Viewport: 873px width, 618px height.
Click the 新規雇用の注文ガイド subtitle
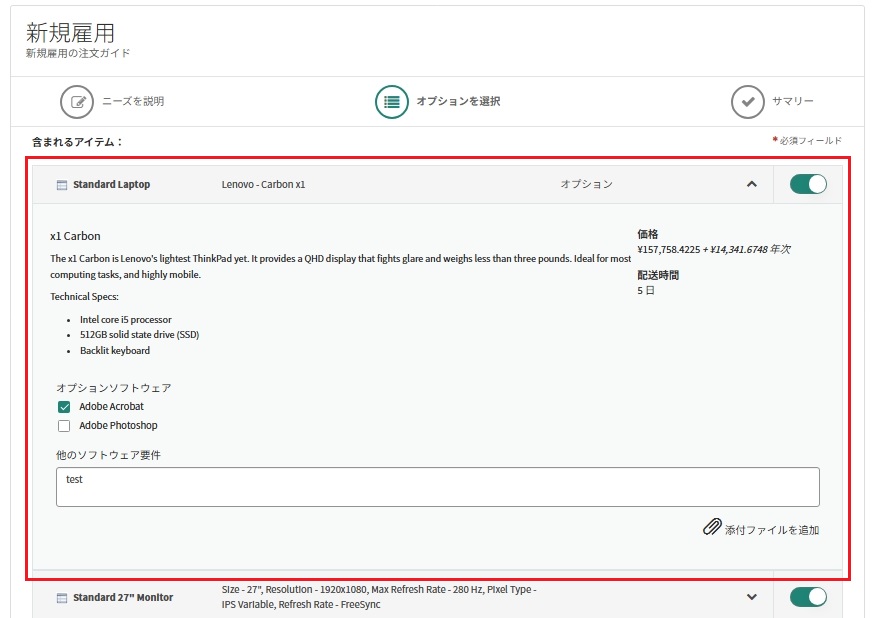(77, 53)
